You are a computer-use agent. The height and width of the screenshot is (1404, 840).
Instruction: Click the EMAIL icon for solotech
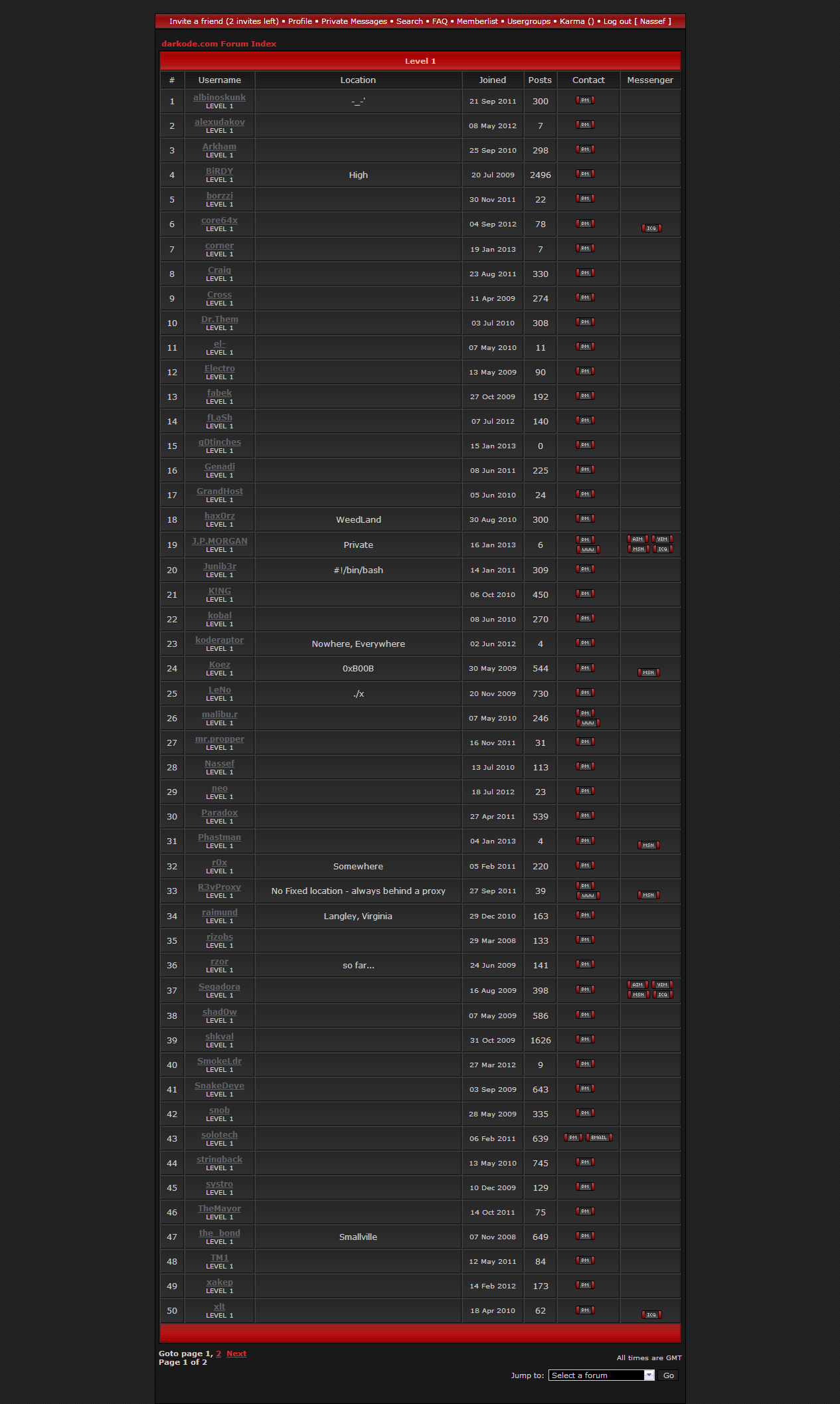tap(599, 1138)
